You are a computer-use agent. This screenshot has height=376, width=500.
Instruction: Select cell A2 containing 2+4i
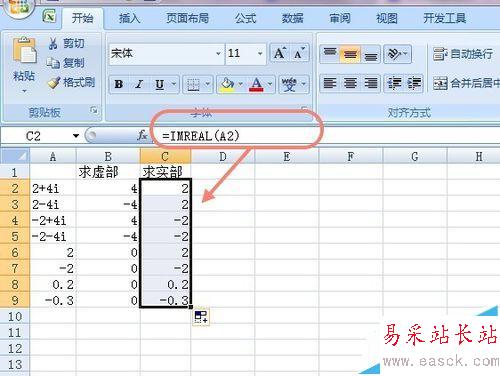tap(53, 188)
